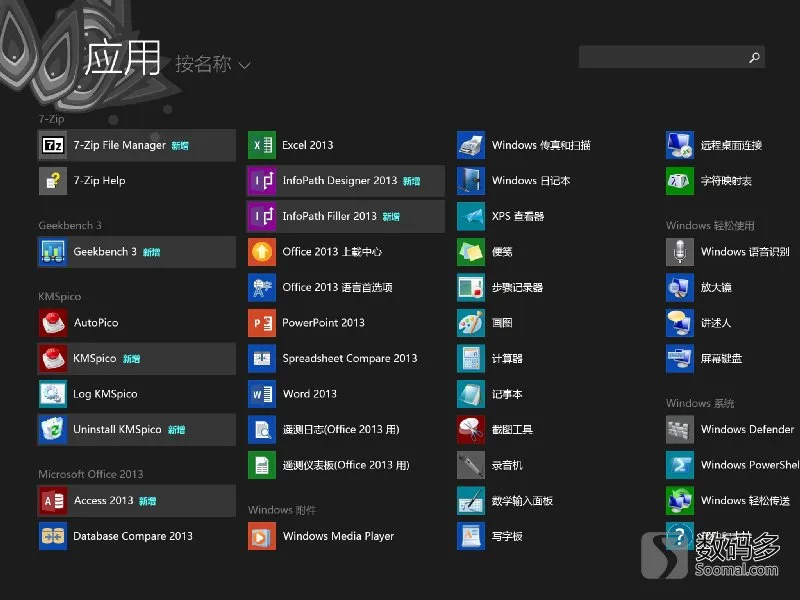
Task: Open the AutoPico app icon
Action: [53, 322]
